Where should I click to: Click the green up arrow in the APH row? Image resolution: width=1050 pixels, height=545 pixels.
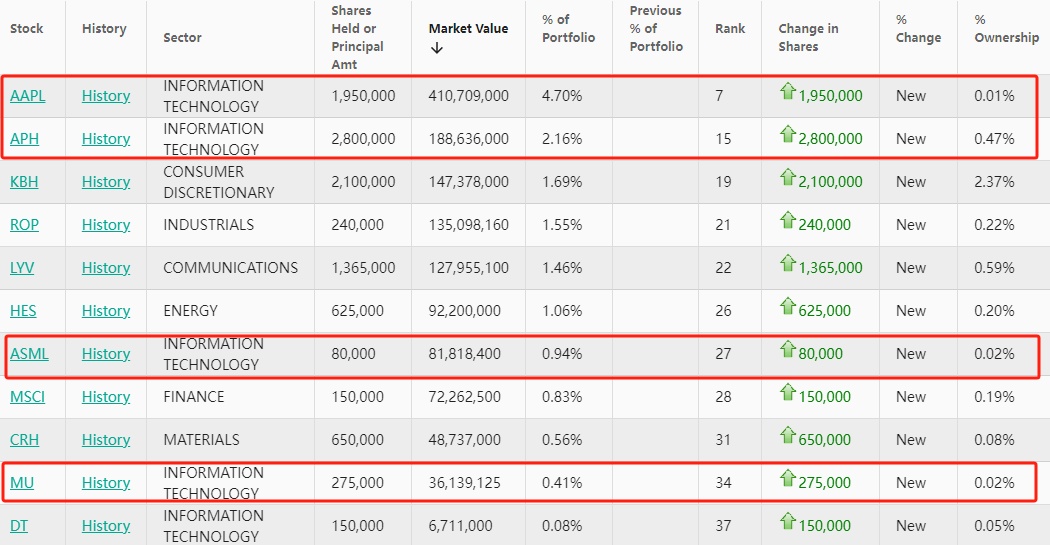[787, 137]
